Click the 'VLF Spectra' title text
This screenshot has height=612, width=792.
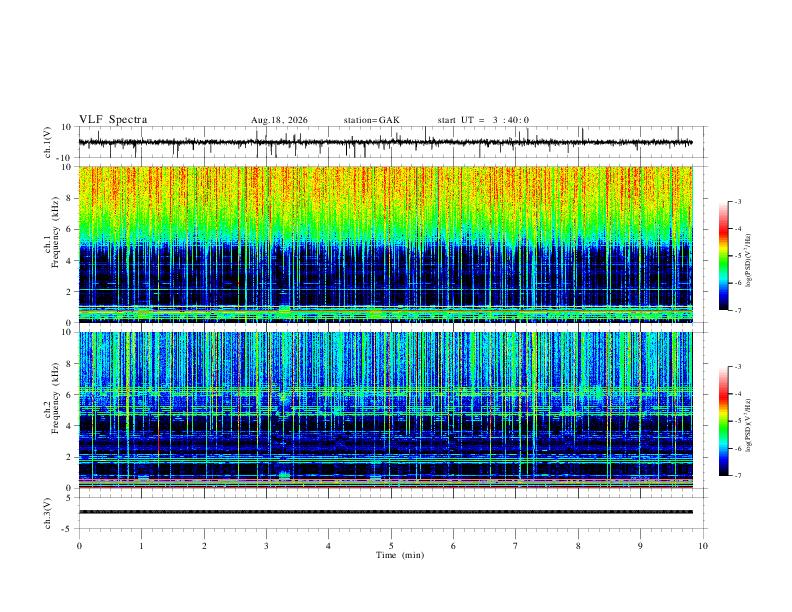coord(113,120)
